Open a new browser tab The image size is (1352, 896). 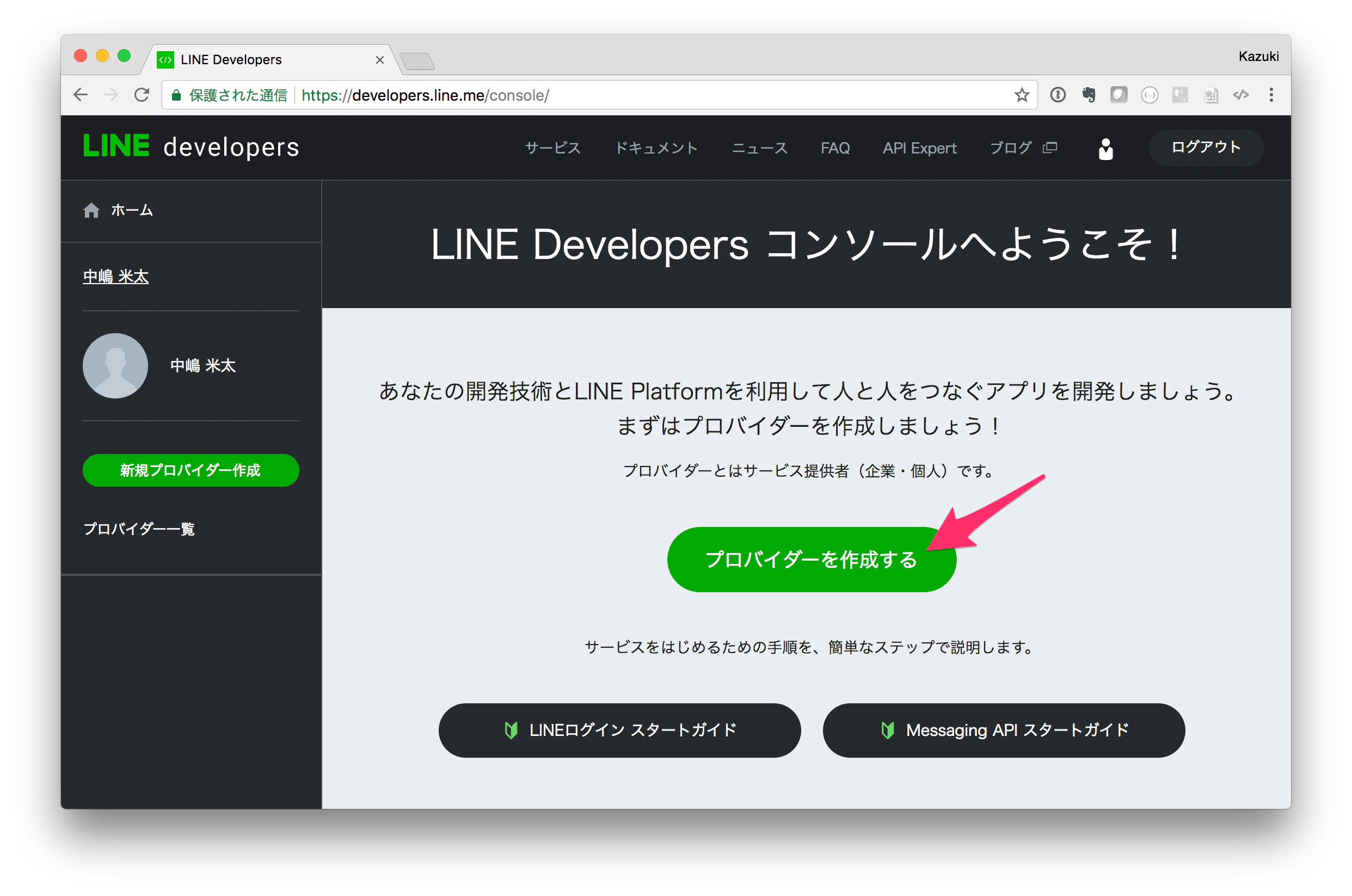(x=417, y=60)
